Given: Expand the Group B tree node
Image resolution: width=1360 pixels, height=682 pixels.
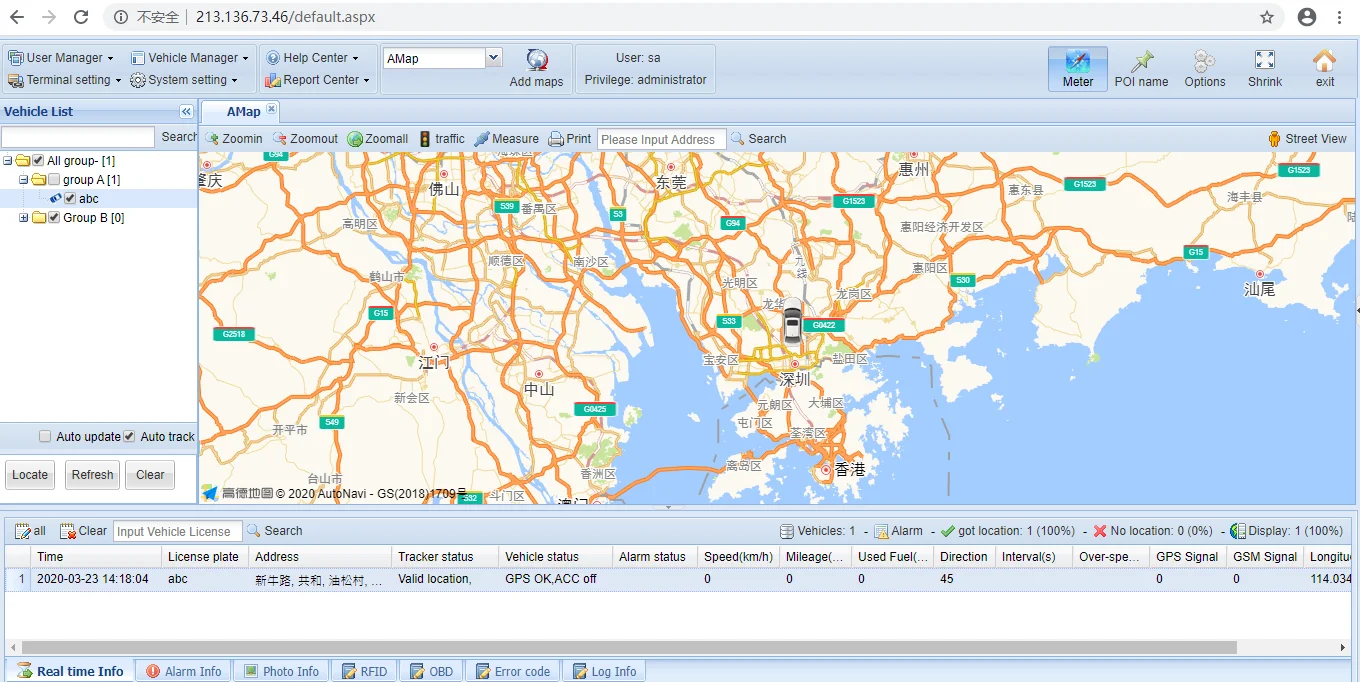Looking at the screenshot, I should coord(24,218).
